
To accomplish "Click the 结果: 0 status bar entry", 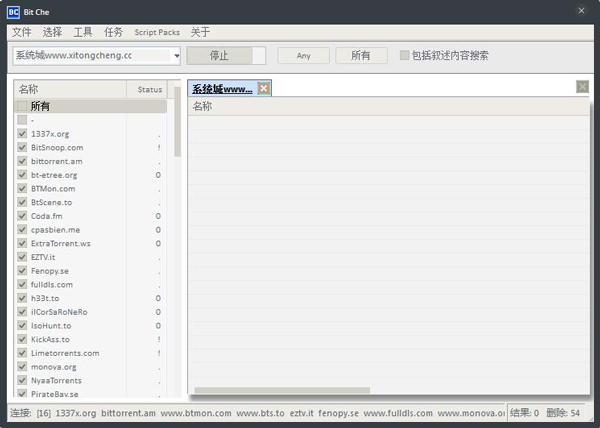I will tap(524, 413).
